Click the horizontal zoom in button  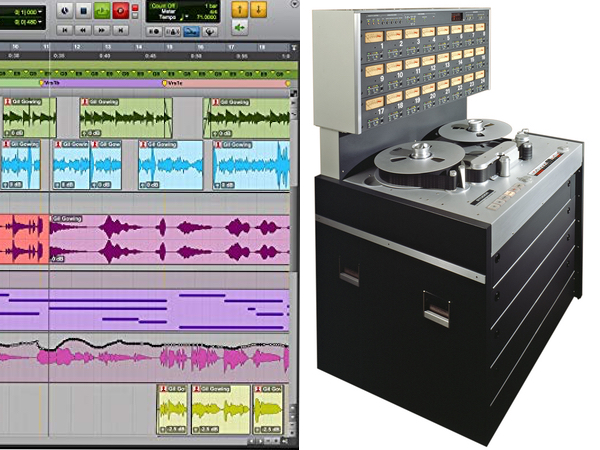[x=276, y=441]
